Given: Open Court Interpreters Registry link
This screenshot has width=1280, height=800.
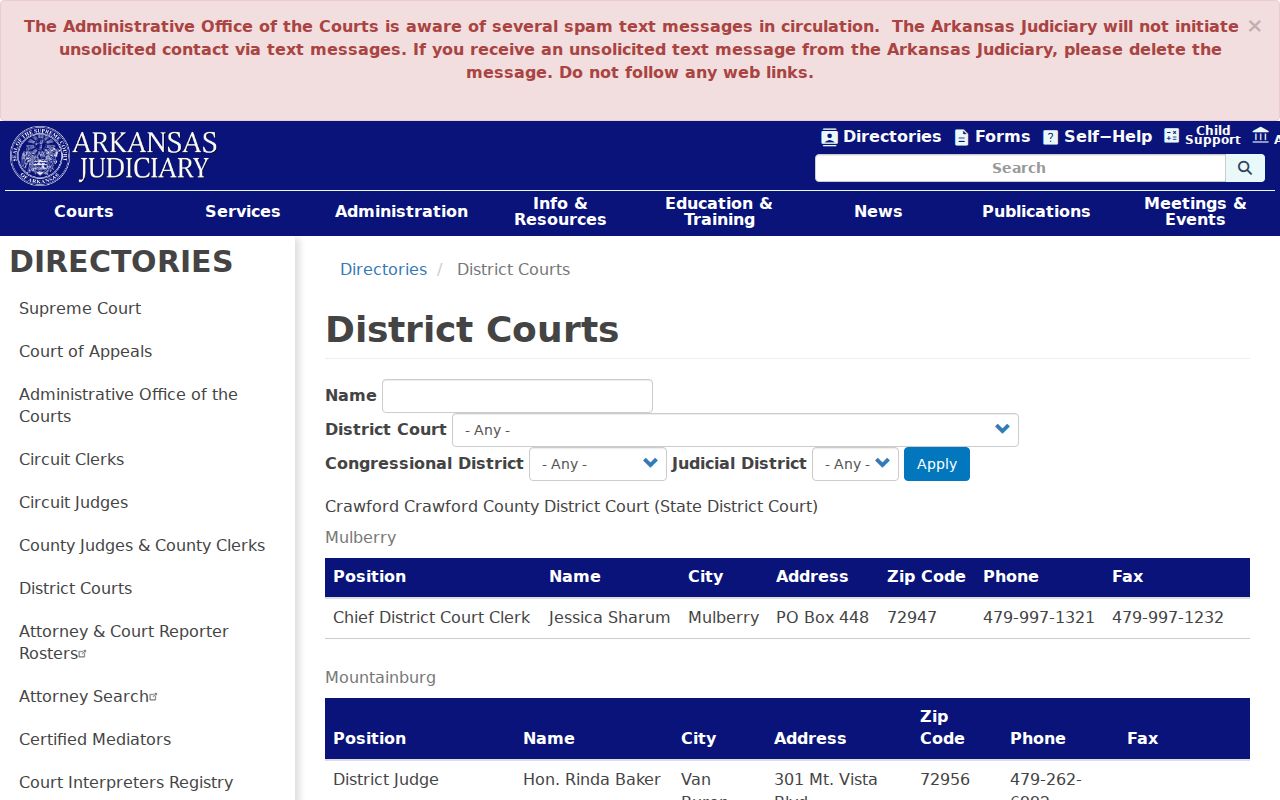Looking at the screenshot, I should (126, 782).
